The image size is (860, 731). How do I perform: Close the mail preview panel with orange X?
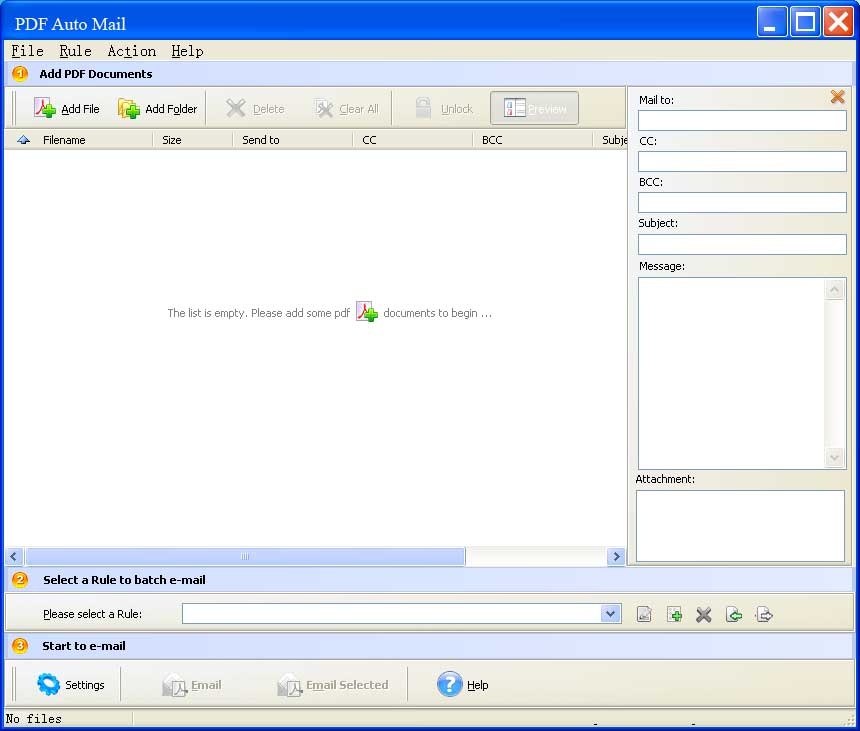pyautogui.click(x=837, y=97)
